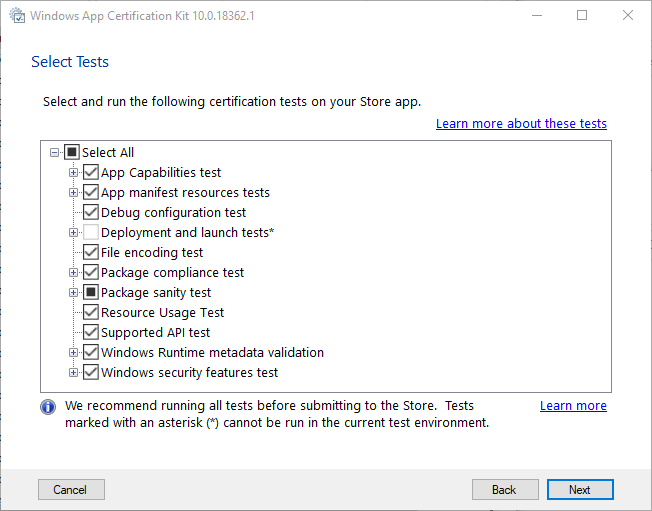
Task: Select 'Deployment and launch tests*' label
Action: 188,232
